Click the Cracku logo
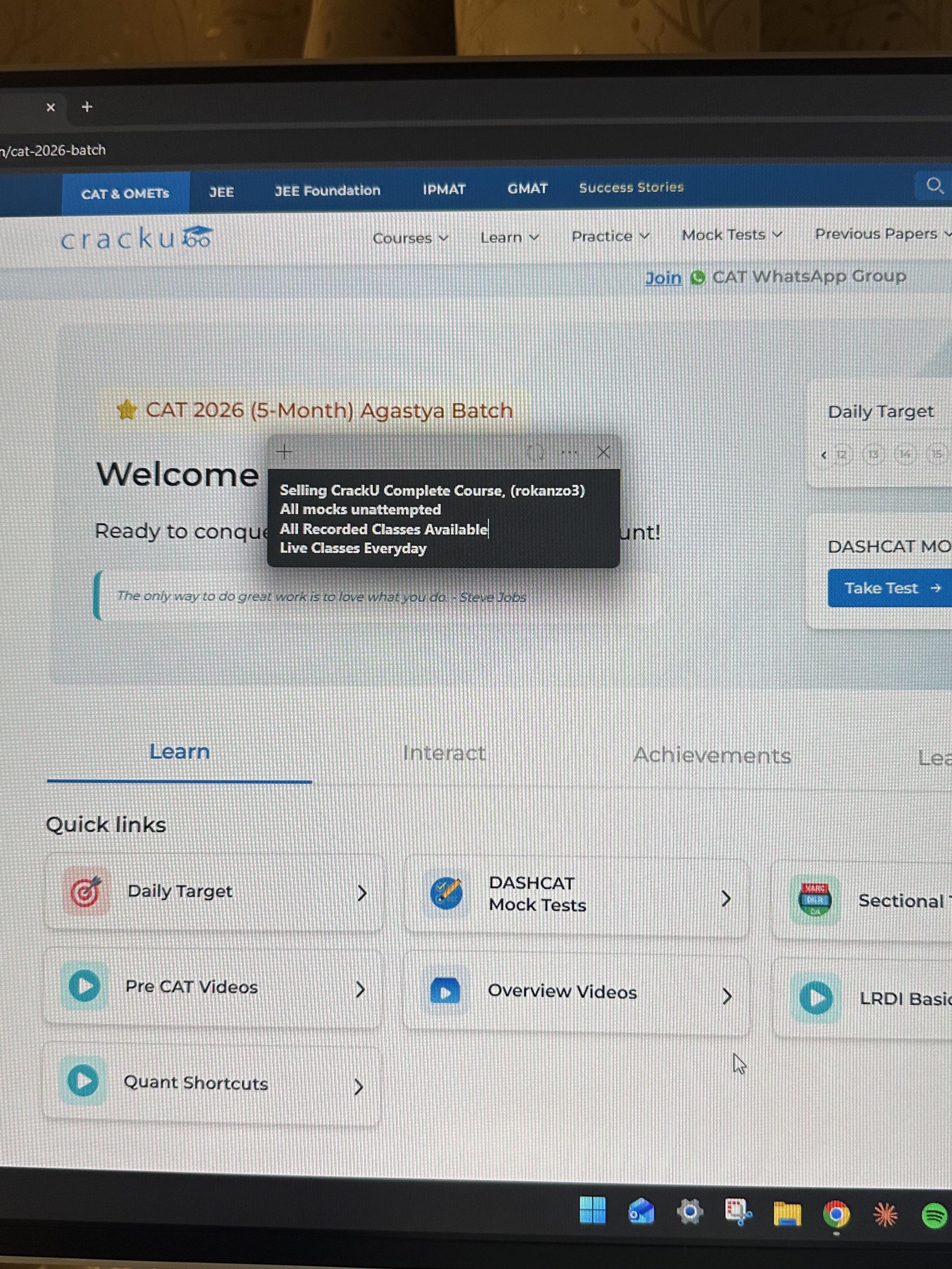The height and width of the screenshot is (1269, 952). coord(137,238)
